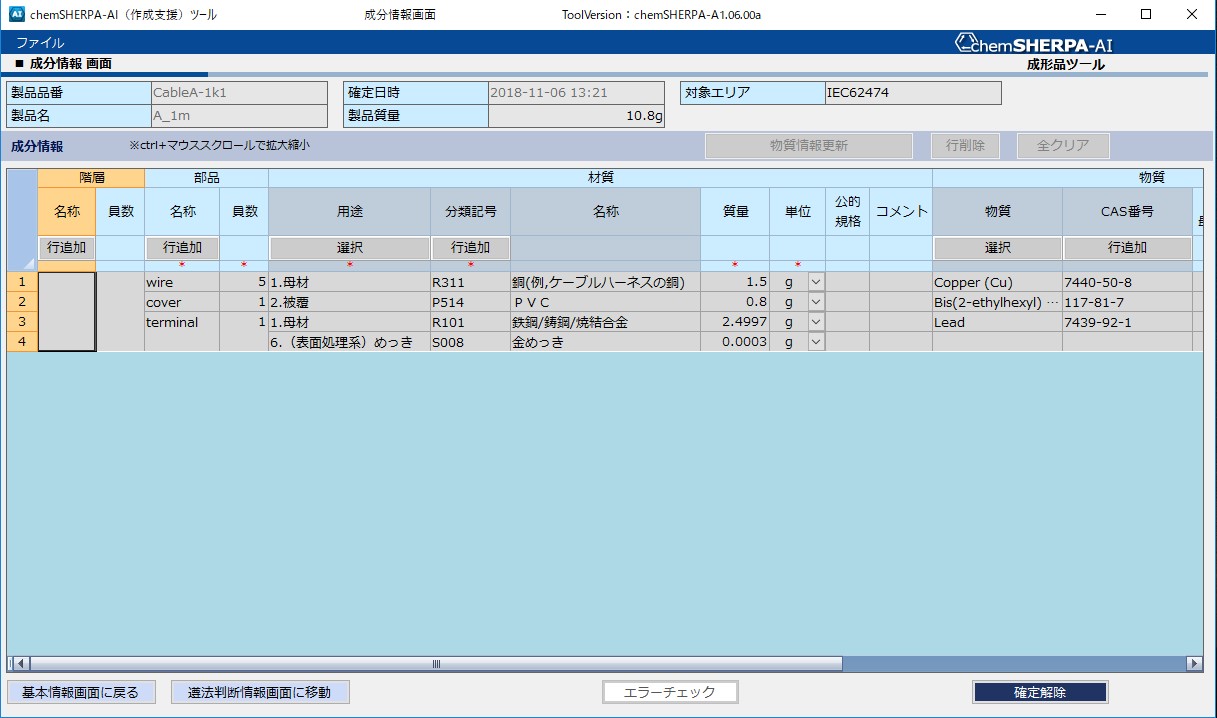This screenshot has width=1217, height=718.
Task: Click the scrollbar left arrow
Action: tap(20, 663)
